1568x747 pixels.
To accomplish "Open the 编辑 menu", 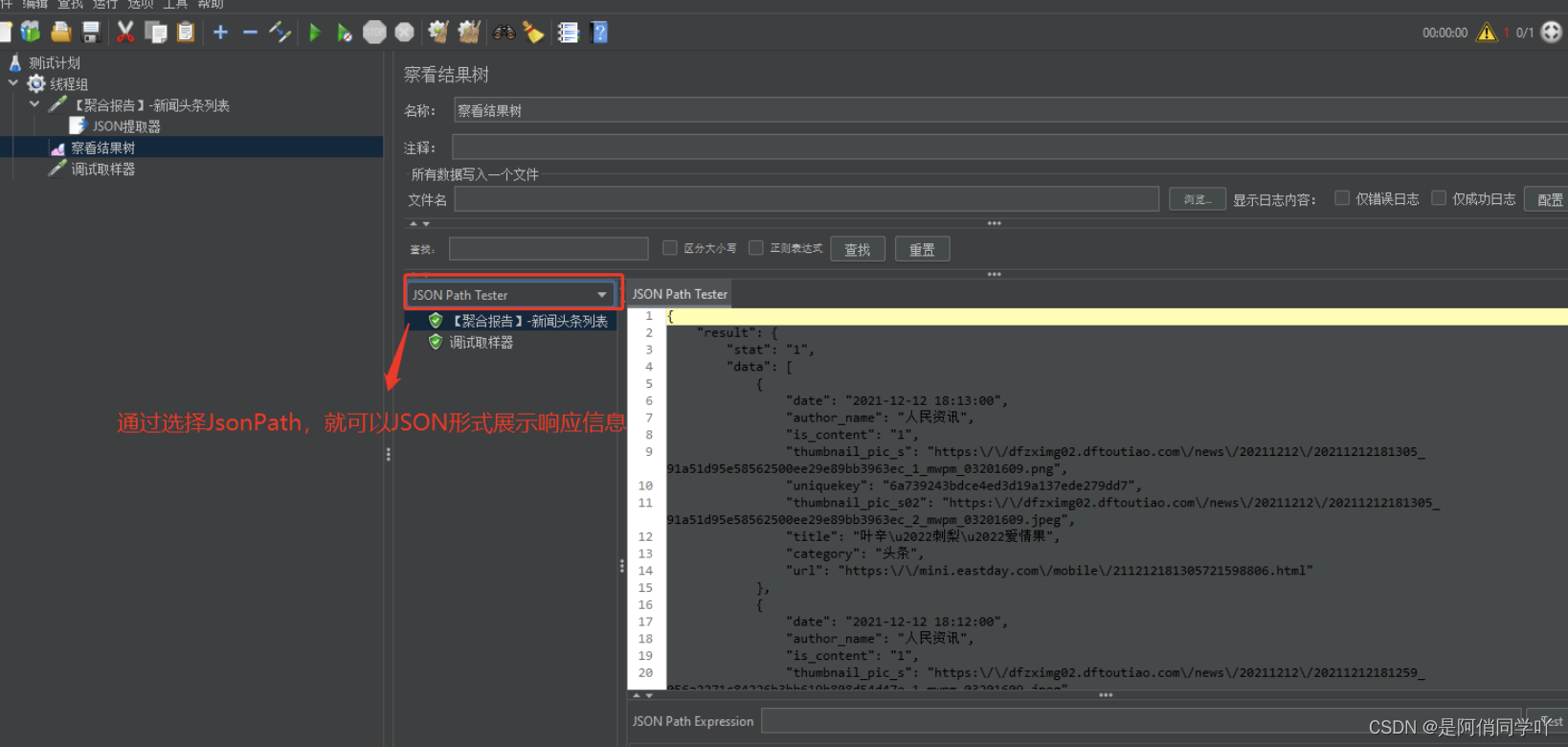I will click(35, 4).
